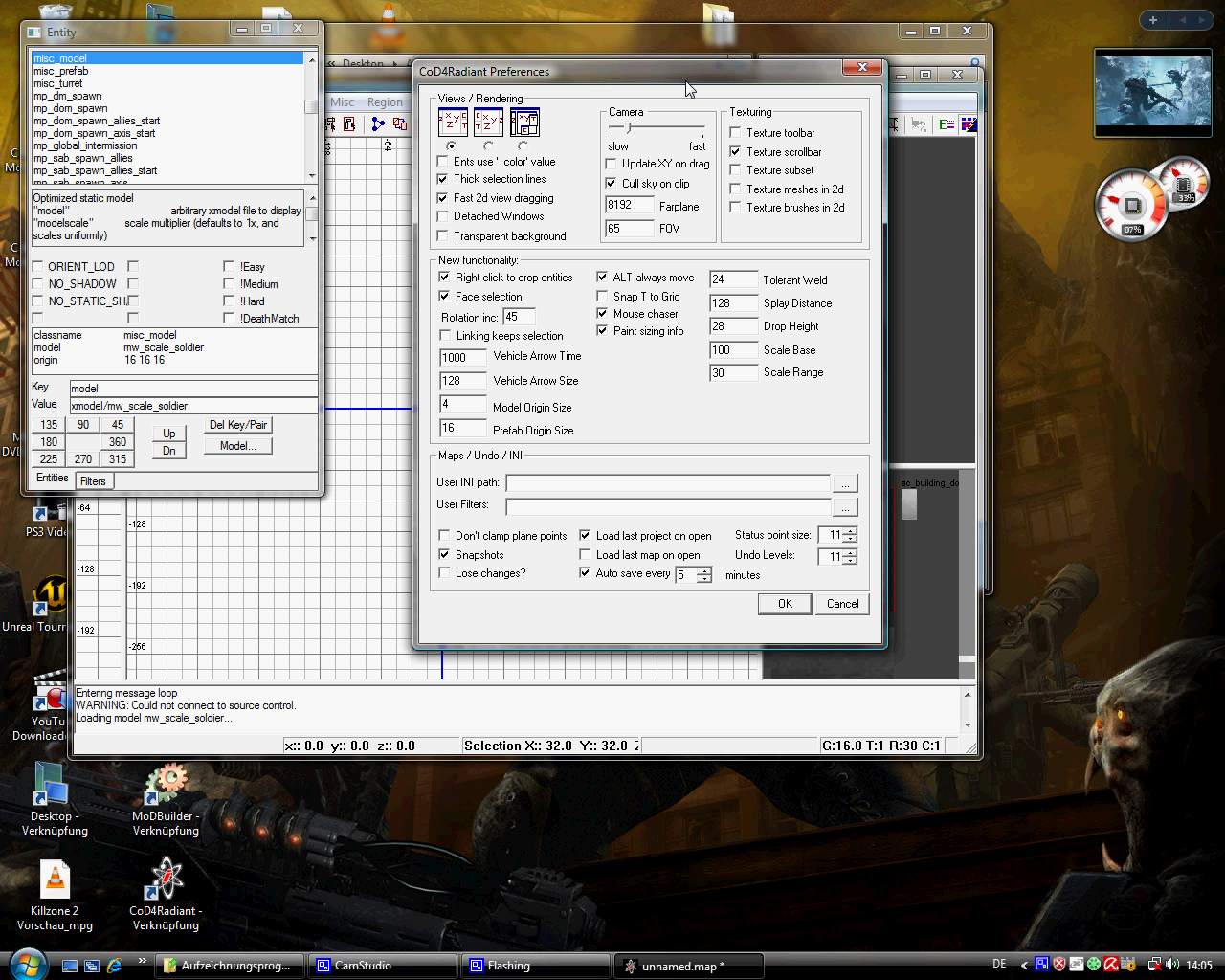Switch to the CamStudio taskbar item
This screenshot has height=980, width=1225.
click(383, 966)
